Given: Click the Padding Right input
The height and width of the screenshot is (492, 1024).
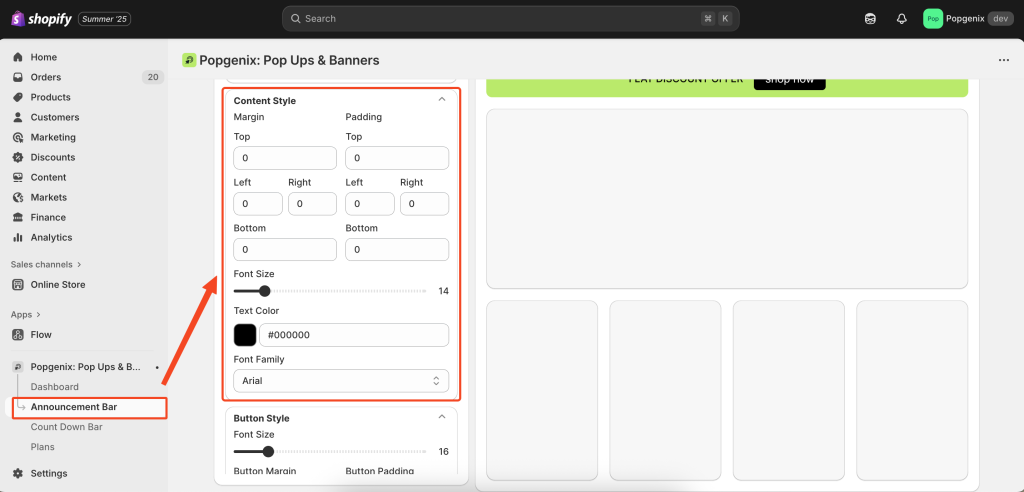Looking at the screenshot, I should point(424,204).
